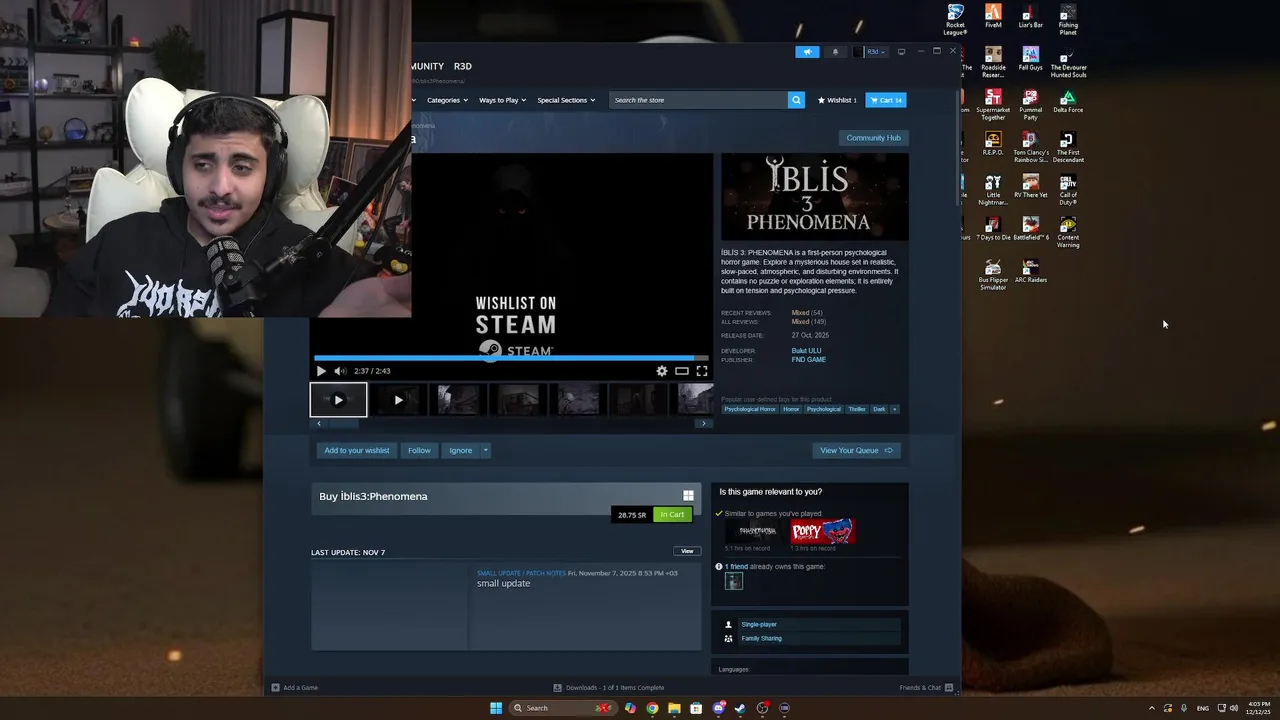Open Fall Guys desktop shortcut
The image size is (1280, 720).
pos(1030,58)
